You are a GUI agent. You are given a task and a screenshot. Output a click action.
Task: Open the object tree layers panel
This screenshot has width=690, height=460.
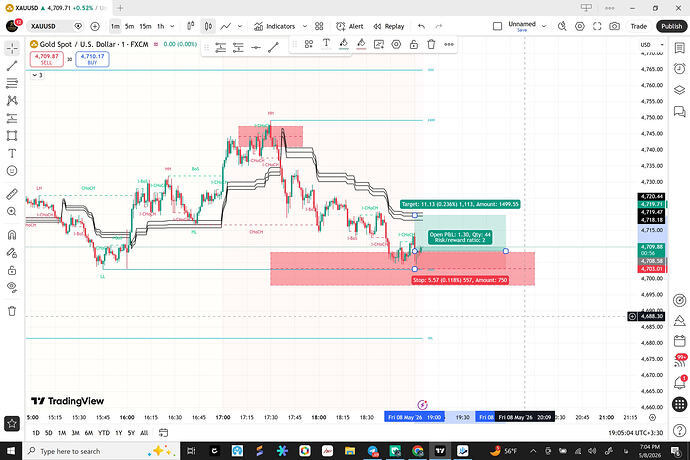click(x=679, y=90)
